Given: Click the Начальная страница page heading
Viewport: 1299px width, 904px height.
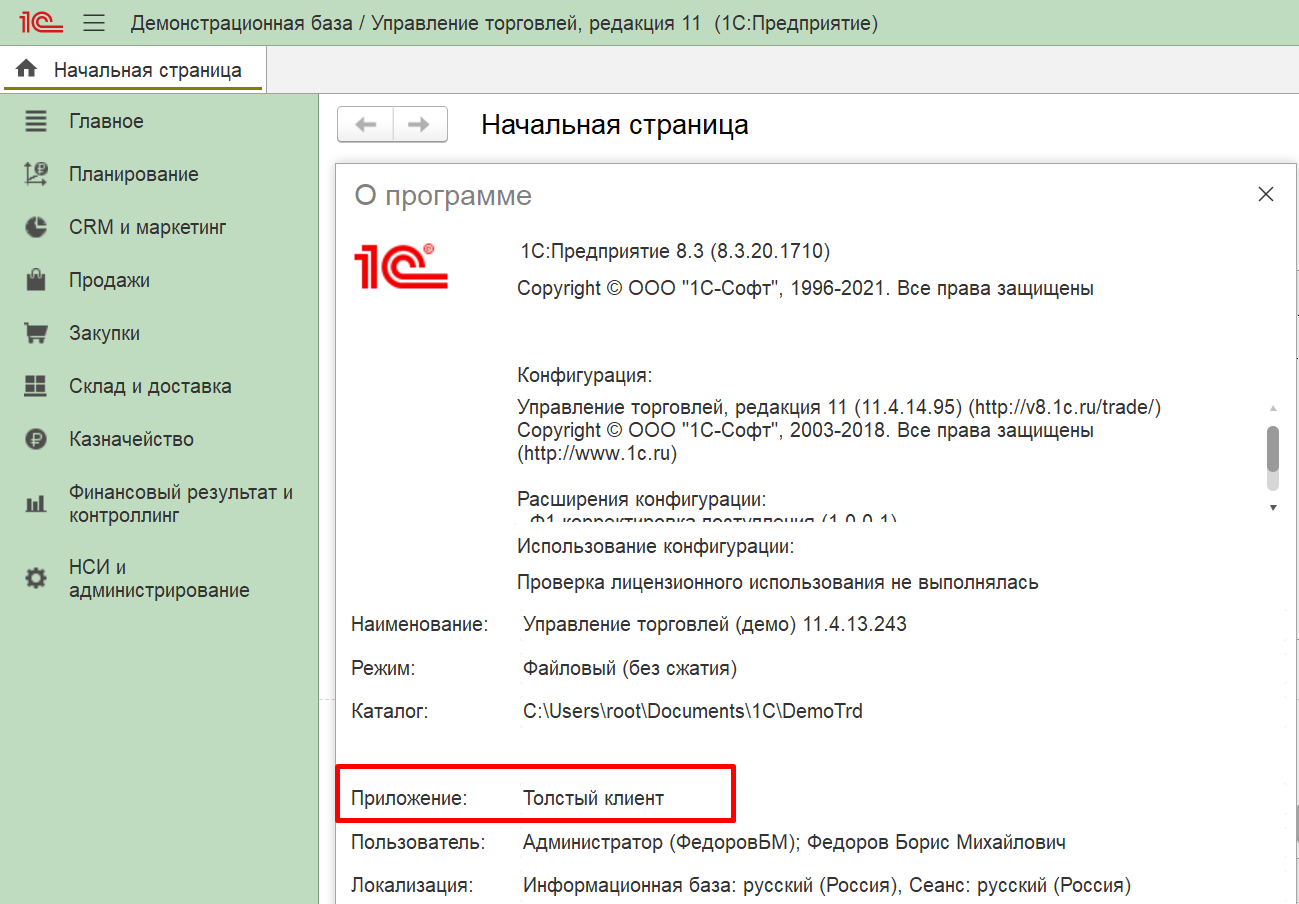Looking at the screenshot, I should tap(615, 125).
